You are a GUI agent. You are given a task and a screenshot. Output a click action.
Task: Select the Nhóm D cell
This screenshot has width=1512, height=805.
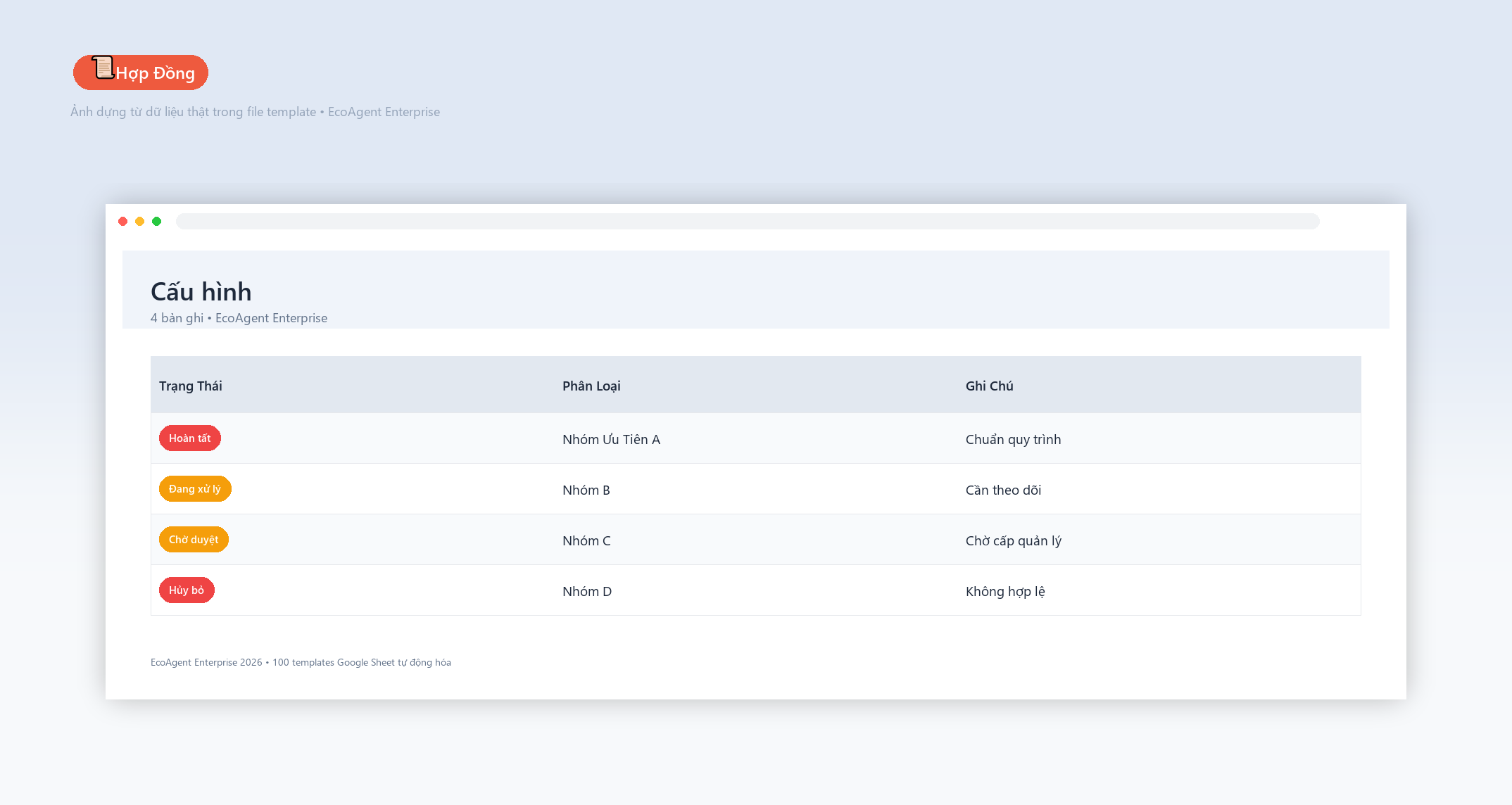click(587, 591)
